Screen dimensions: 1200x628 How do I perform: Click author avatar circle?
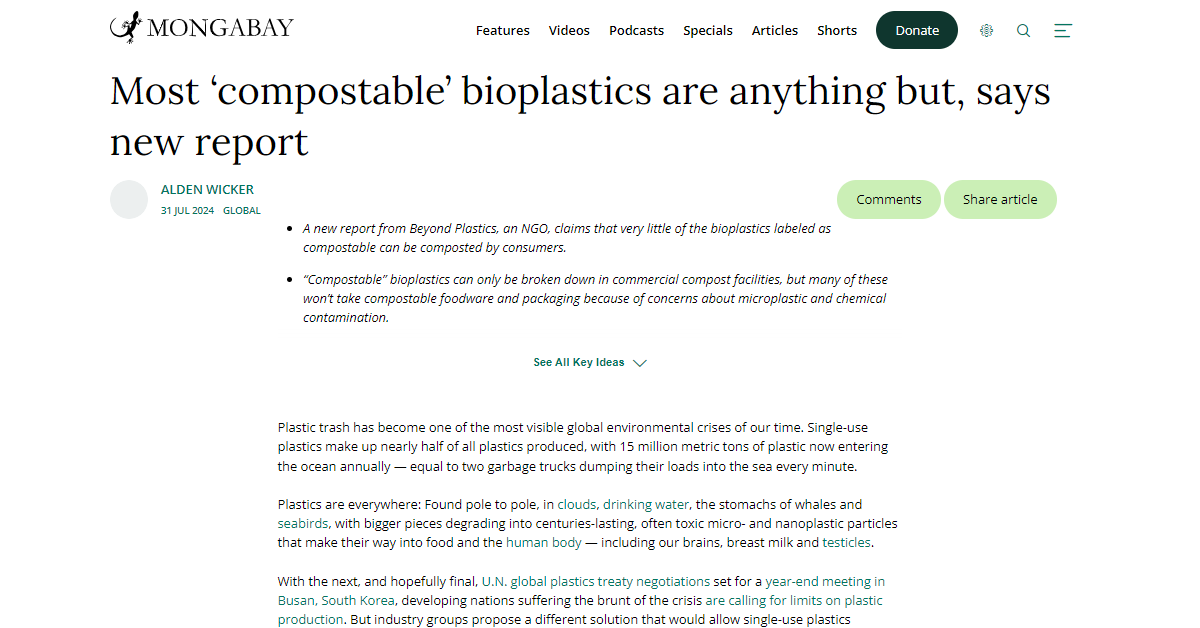click(x=129, y=199)
